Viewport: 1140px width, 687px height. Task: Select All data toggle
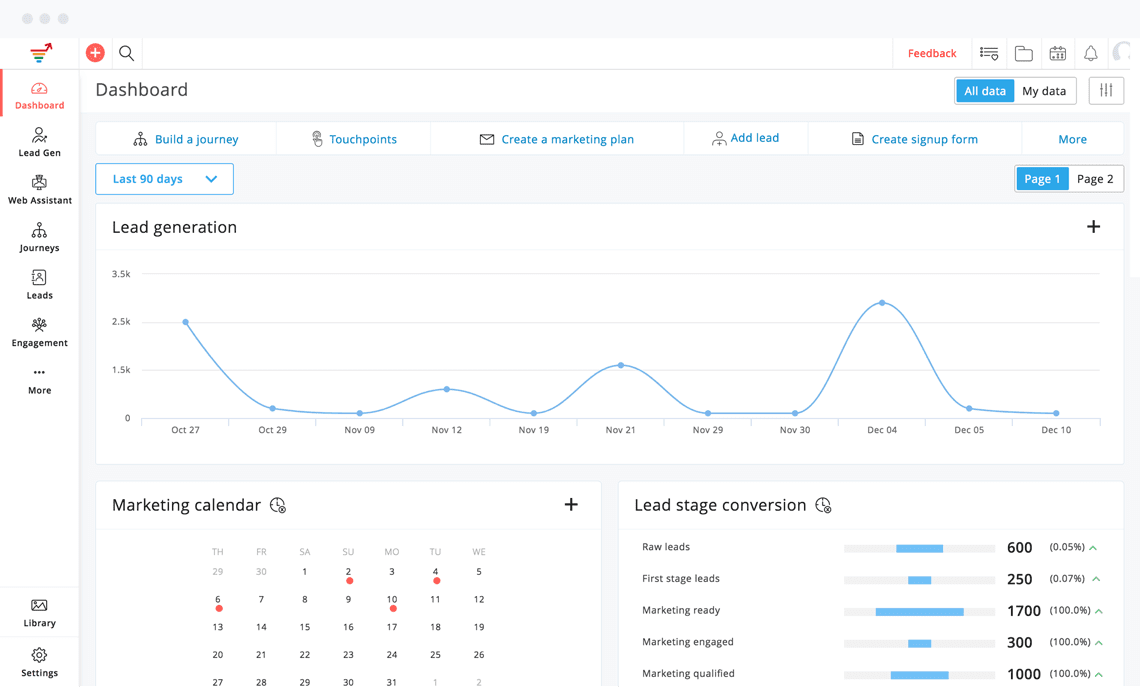point(985,91)
